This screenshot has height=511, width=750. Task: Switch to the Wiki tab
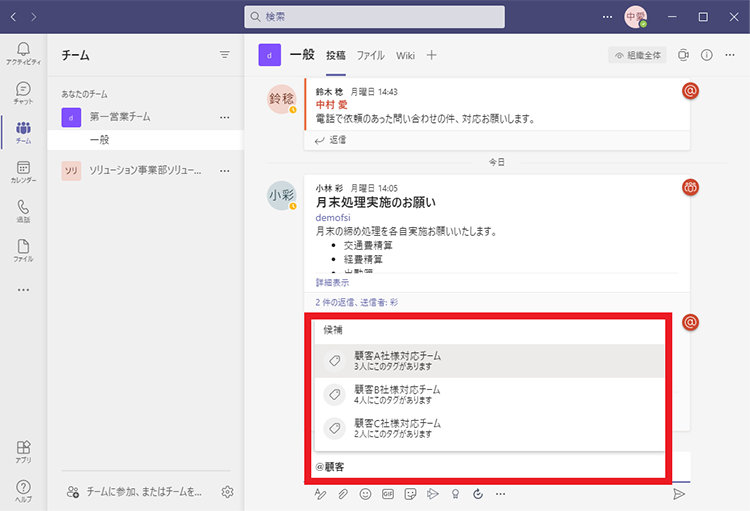[405, 56]
